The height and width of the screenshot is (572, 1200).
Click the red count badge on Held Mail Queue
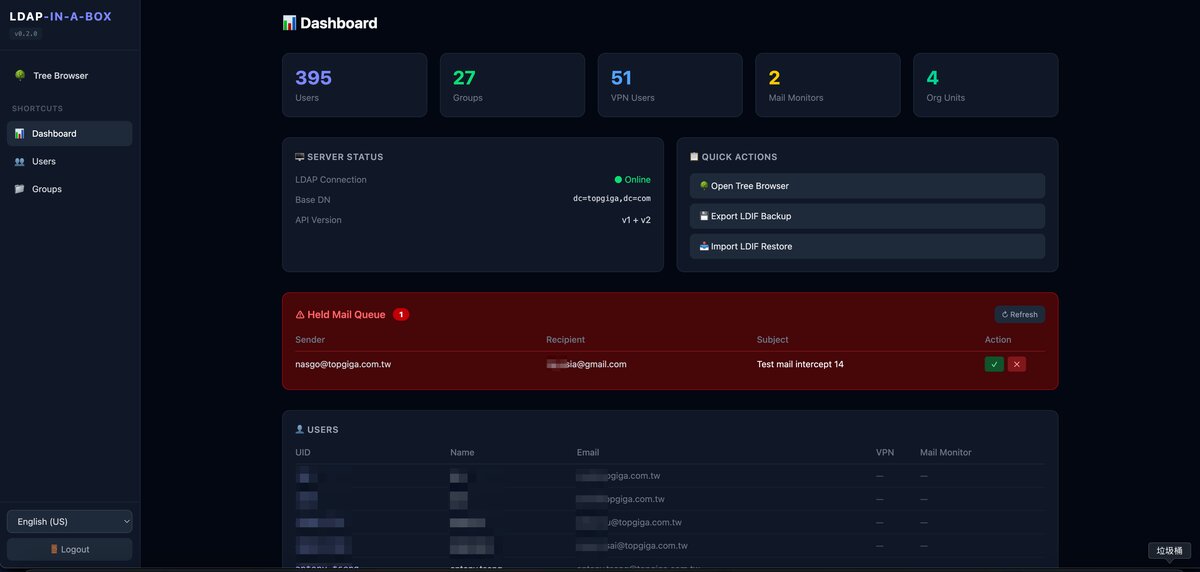pyautogui.click(x=401, y=314)
